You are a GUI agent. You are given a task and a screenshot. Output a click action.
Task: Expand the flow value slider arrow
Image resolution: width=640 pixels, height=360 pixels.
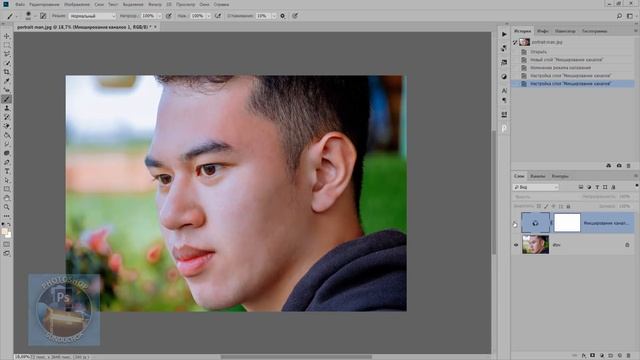point(209,16)
